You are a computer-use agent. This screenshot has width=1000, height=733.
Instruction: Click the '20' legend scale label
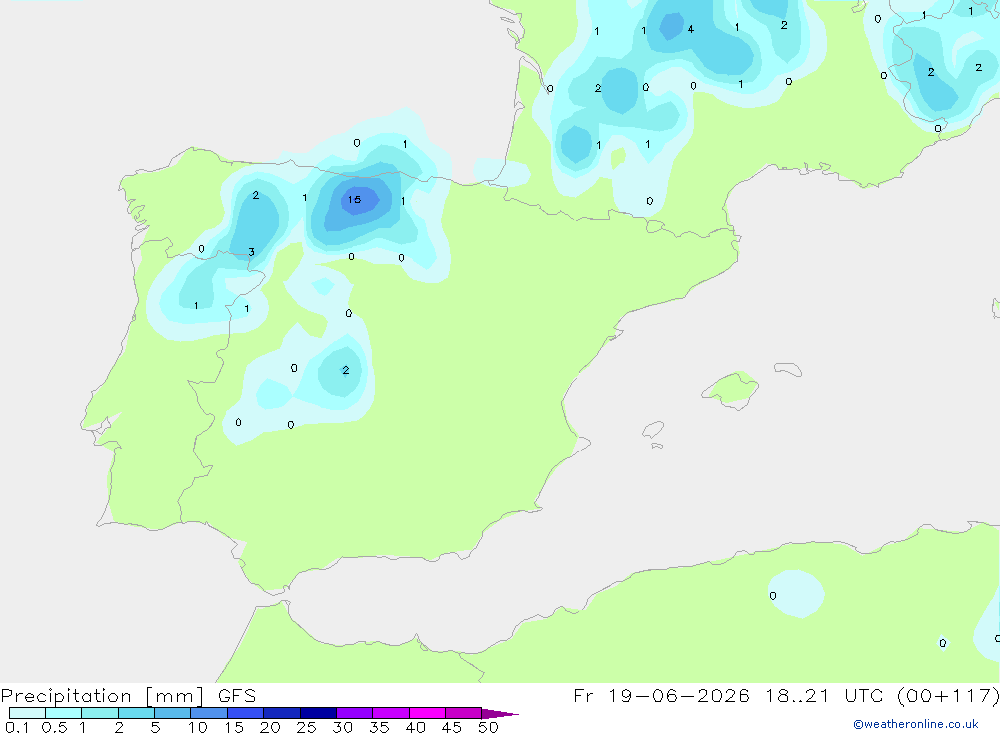(270, 727)
